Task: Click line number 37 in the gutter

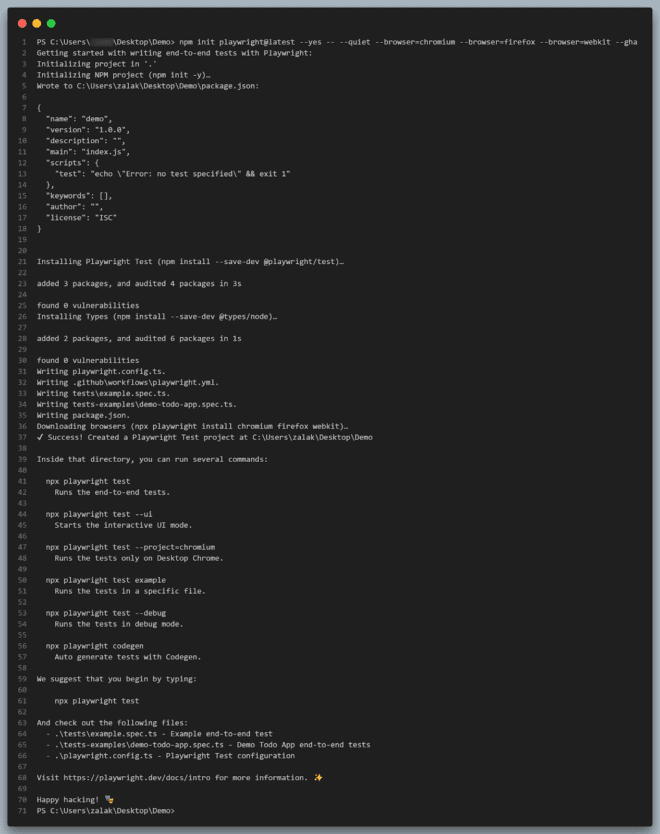Action: click(x=22, y=437)
